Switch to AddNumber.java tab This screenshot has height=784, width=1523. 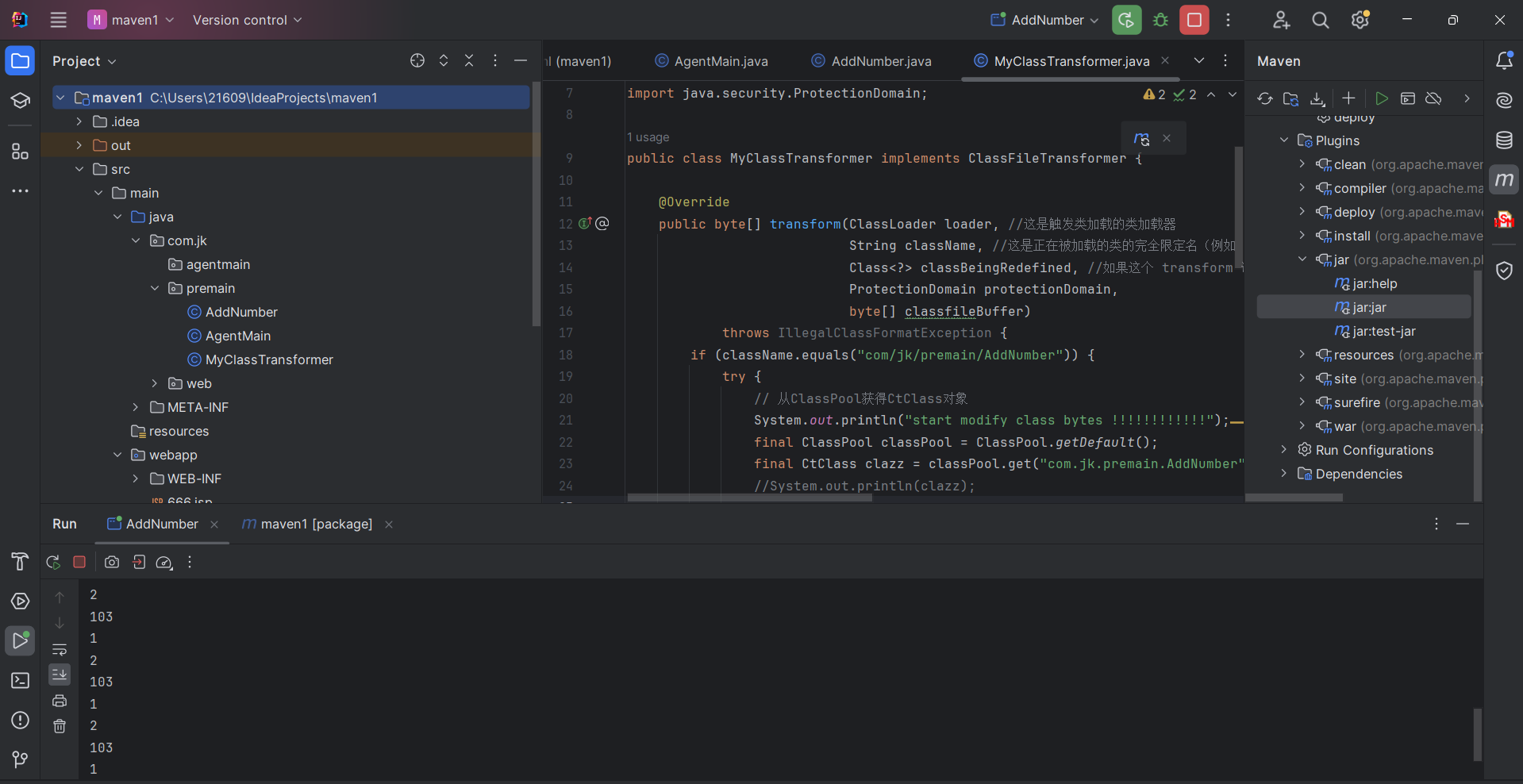[x=871, y=61]
